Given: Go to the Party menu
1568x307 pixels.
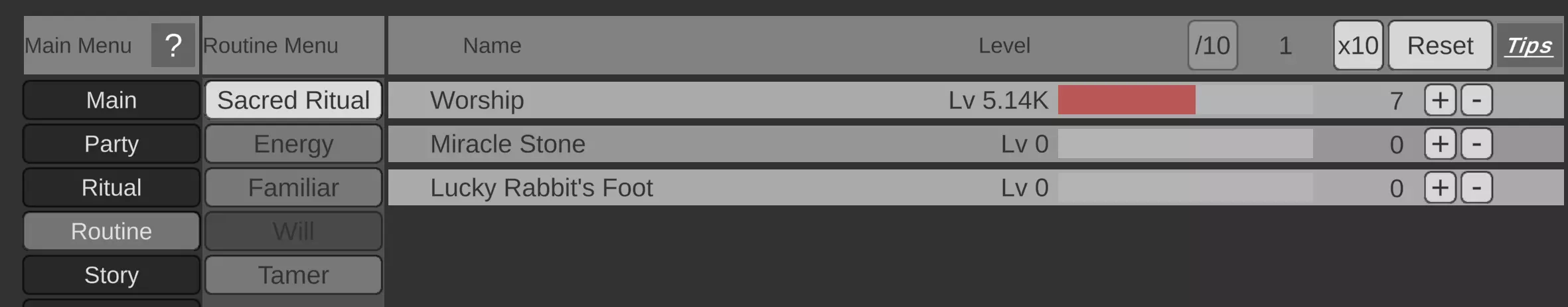Looking at the screenshot, I should pos(112,144).
